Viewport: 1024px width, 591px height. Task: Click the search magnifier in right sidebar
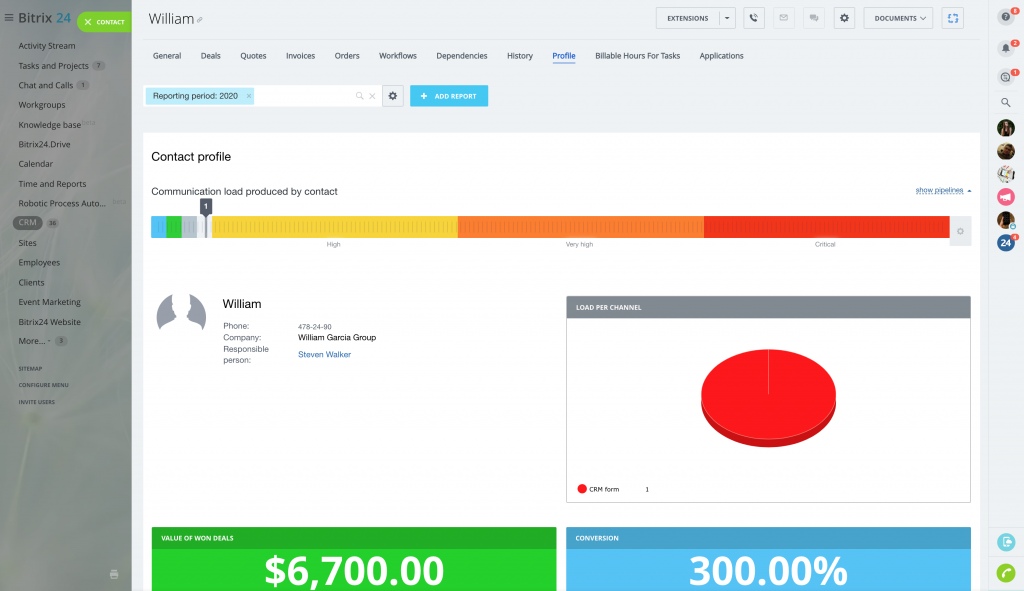point(1006,102)
